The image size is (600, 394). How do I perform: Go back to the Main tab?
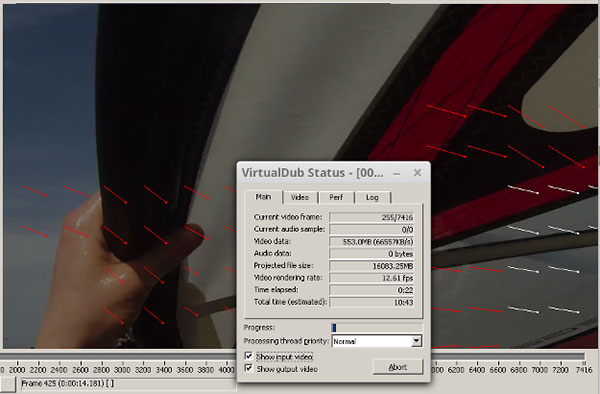(263, 197)
